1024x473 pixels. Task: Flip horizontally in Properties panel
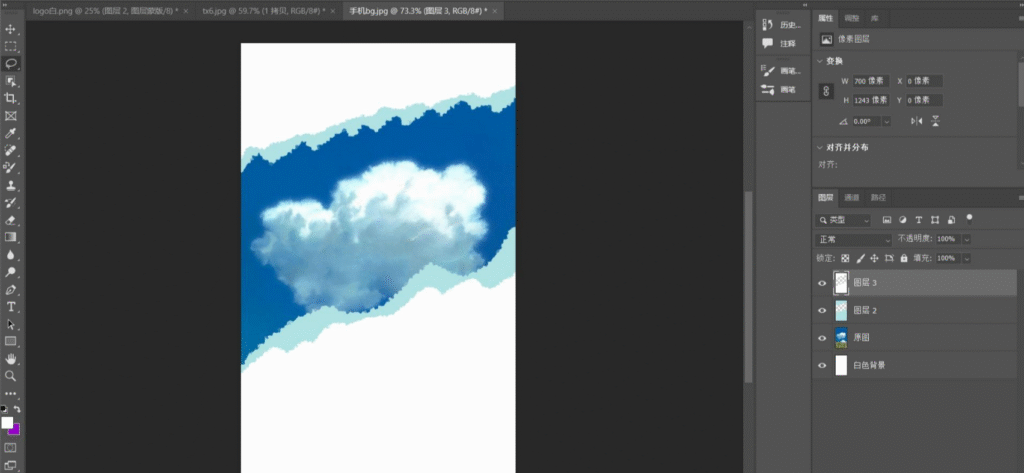tap(917, 121)
